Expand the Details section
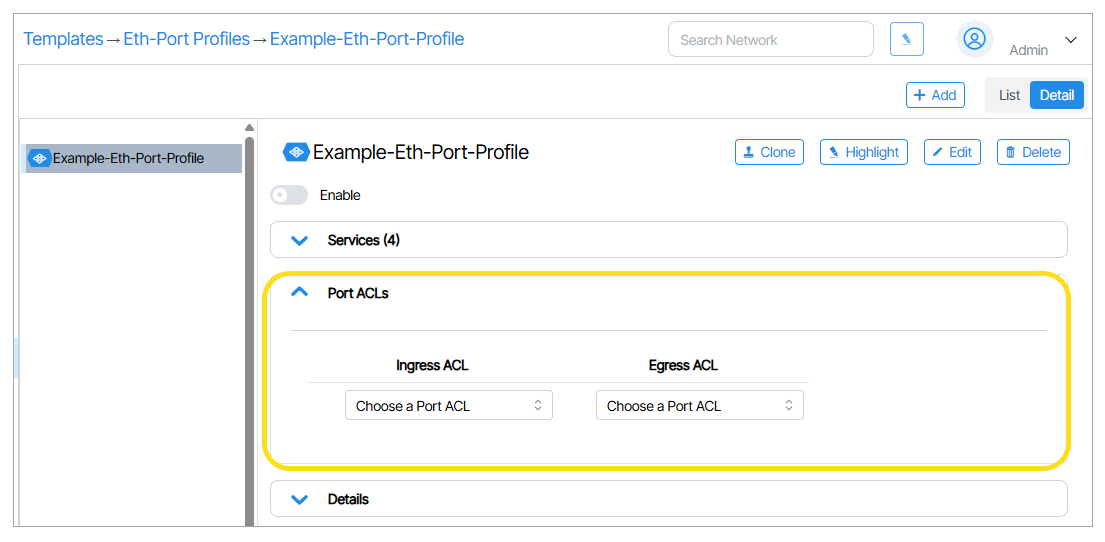The height and width of the screenshot is (542, 1105). [x=299, y=499]
